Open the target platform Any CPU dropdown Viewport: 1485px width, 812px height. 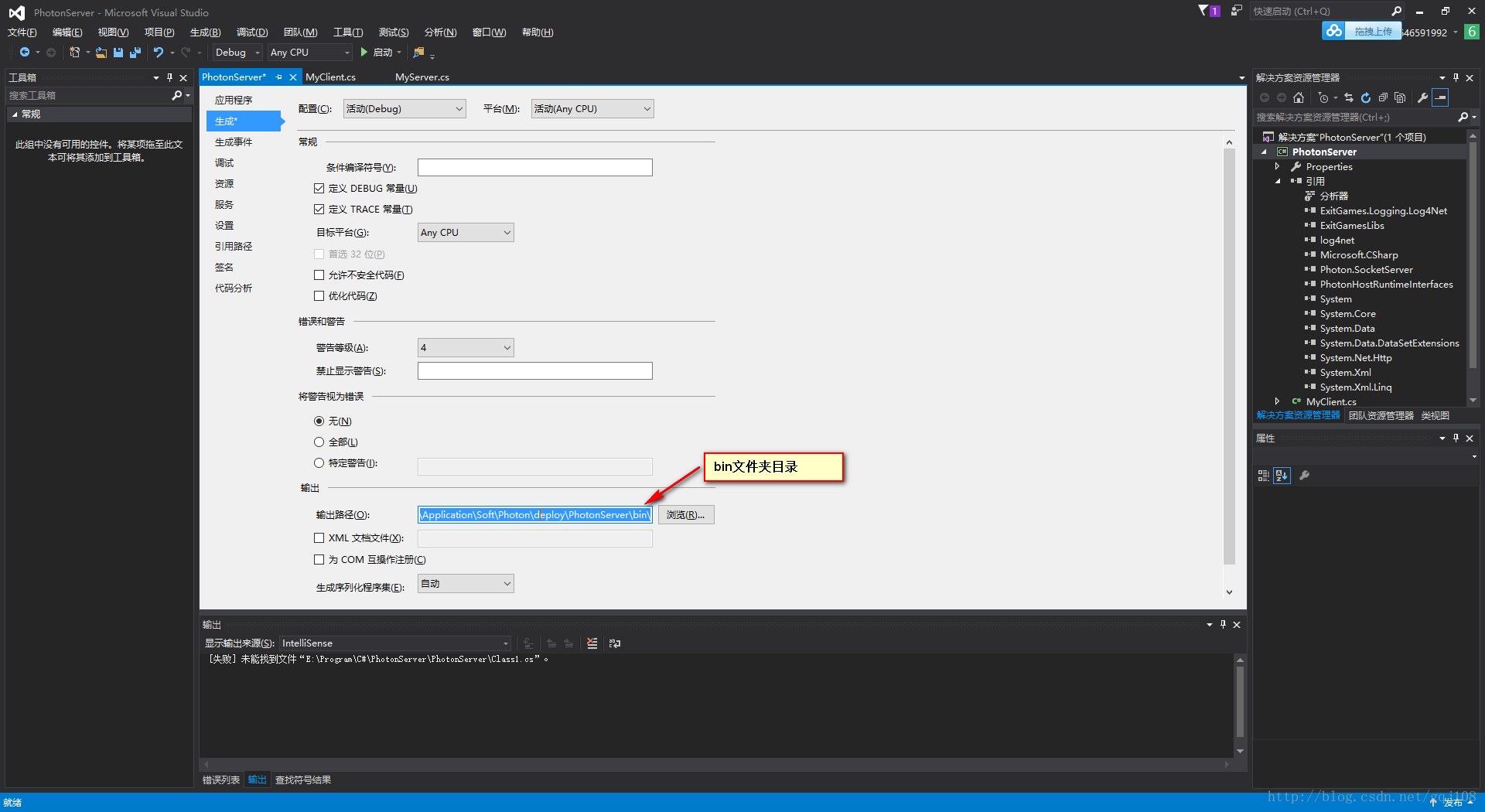point(466,233)
